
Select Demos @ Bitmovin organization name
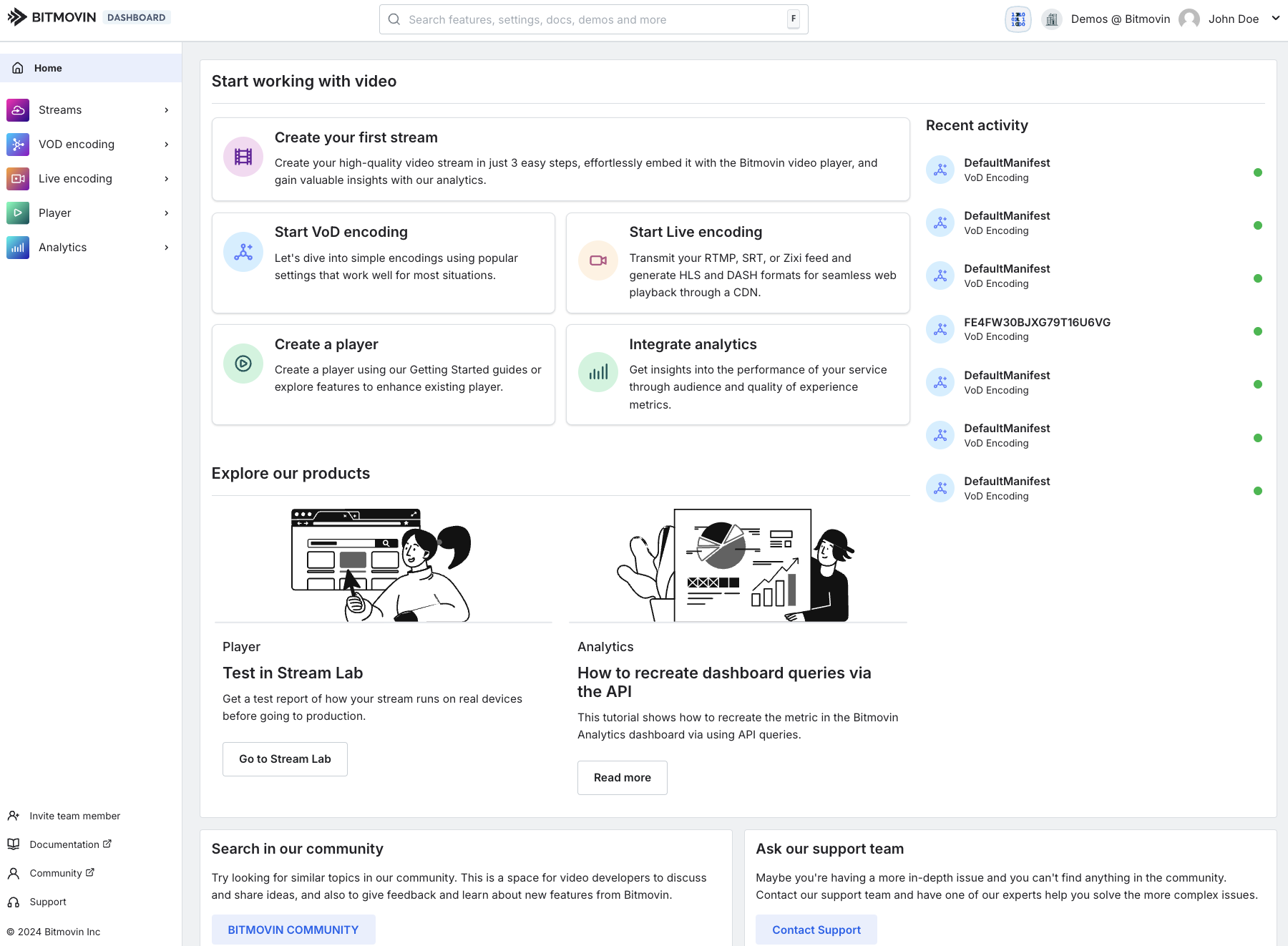pyautogui.click(x=1121, y=19)
